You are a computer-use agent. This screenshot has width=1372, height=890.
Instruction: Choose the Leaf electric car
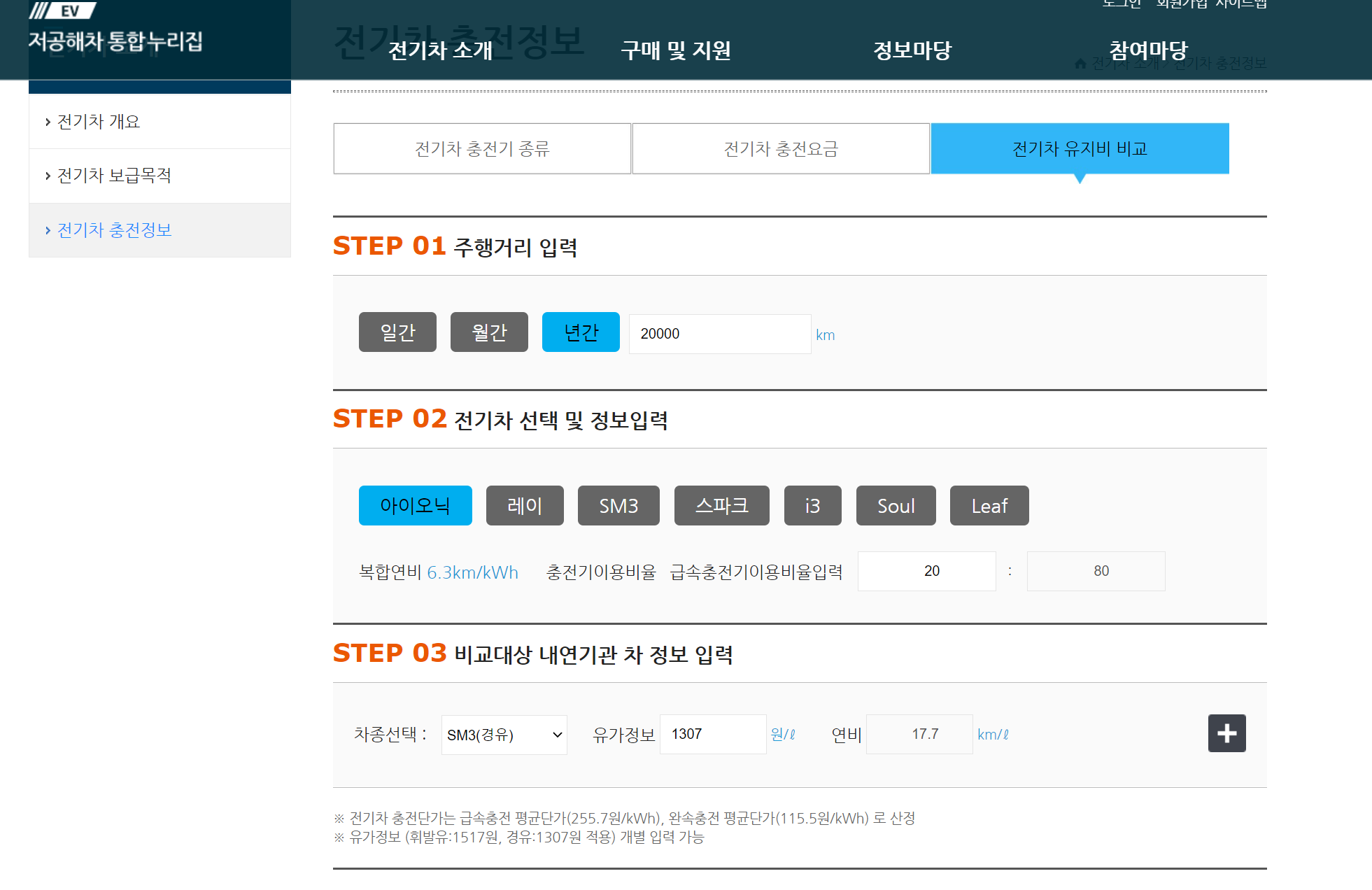pyautogui.click(x=989, y=505)
